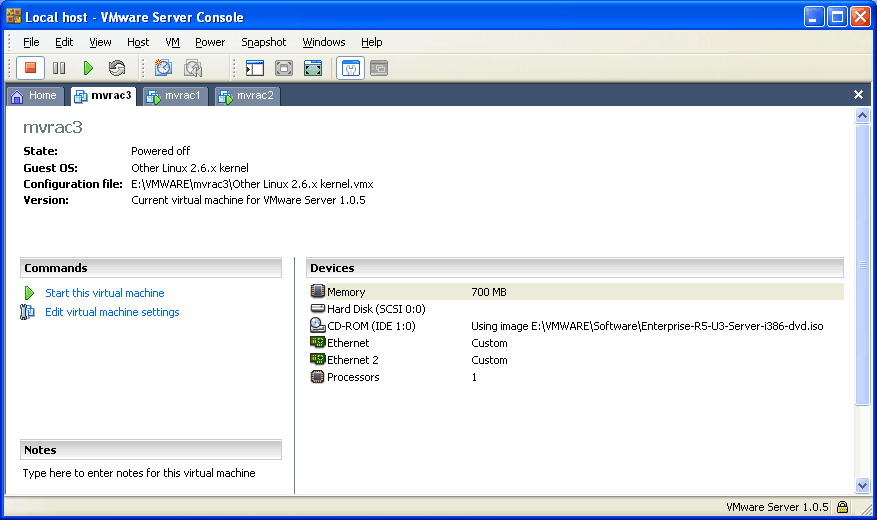Click the vertical scrollbar down arrow
The height and width of the screenshot is (520, 877).
coord(863,485)
